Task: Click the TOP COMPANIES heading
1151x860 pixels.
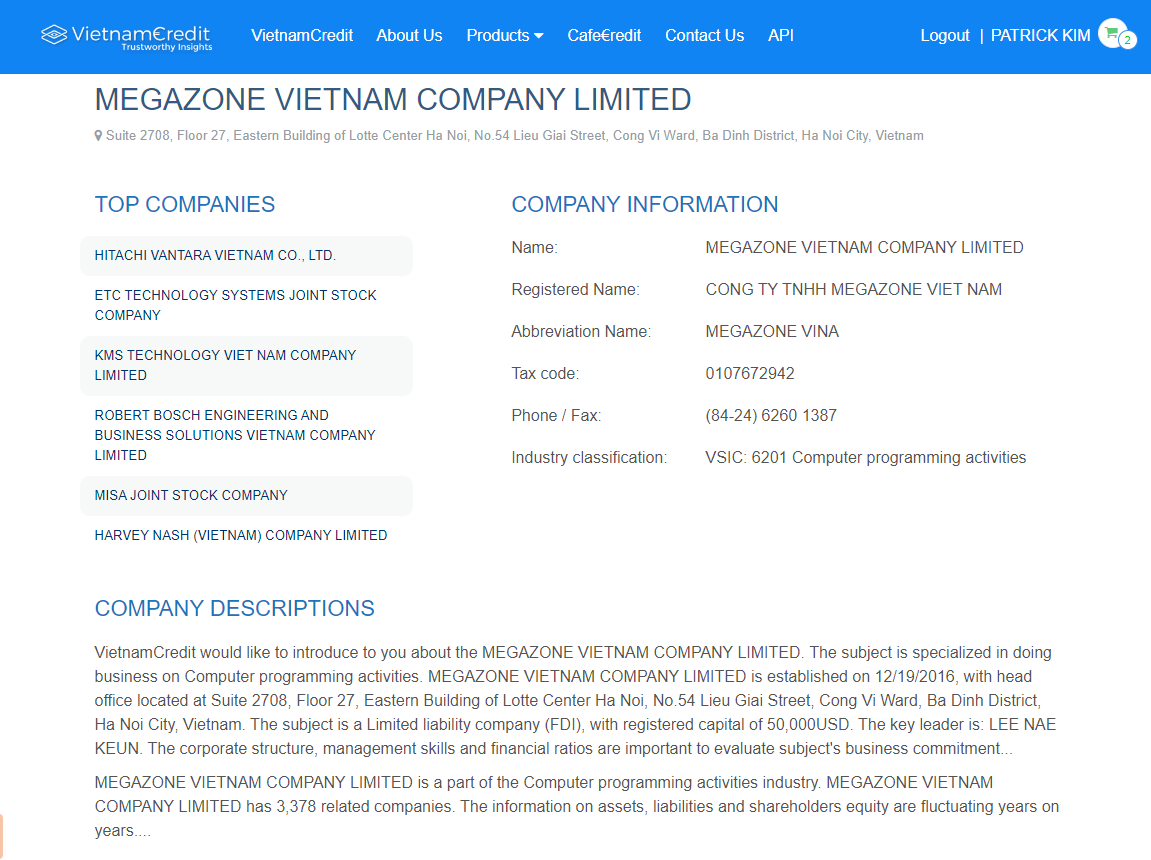Action: [x=185, y=204]
